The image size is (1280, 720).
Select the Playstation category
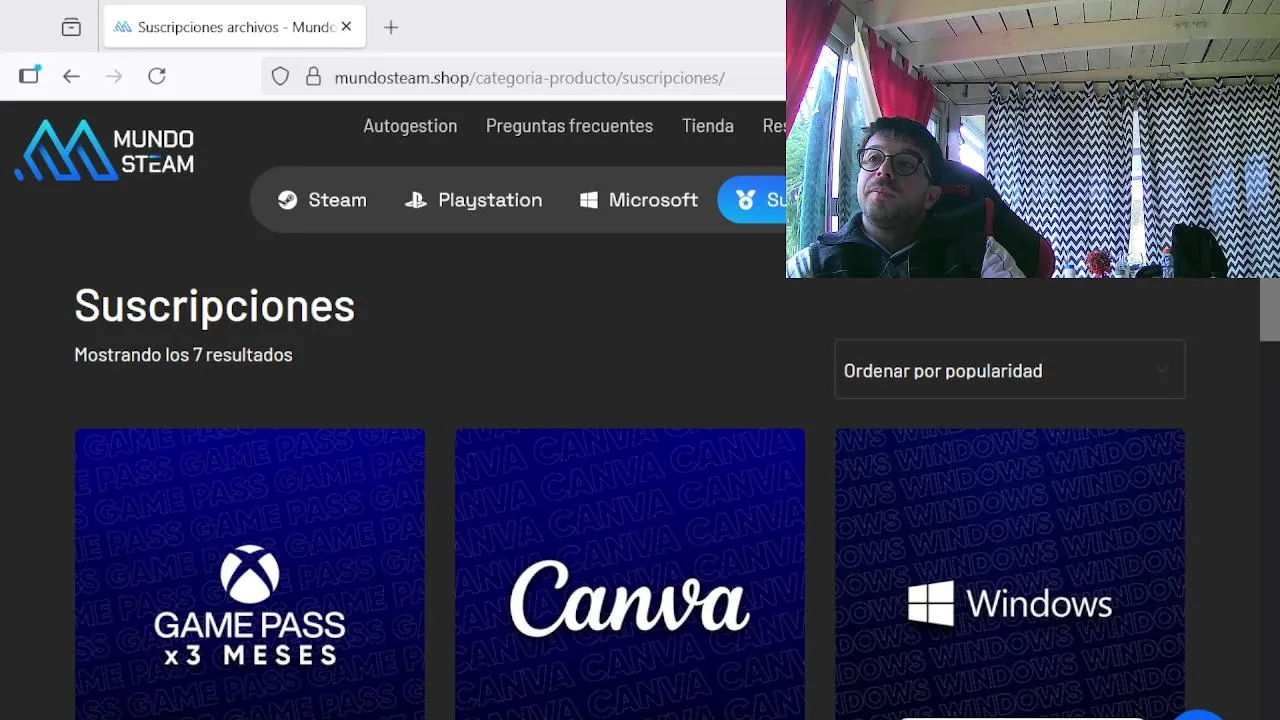click(x=473, y=200)
